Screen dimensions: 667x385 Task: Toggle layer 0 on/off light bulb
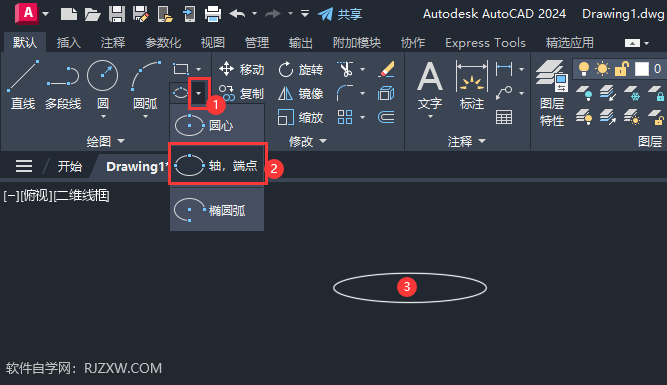(584, 68)
